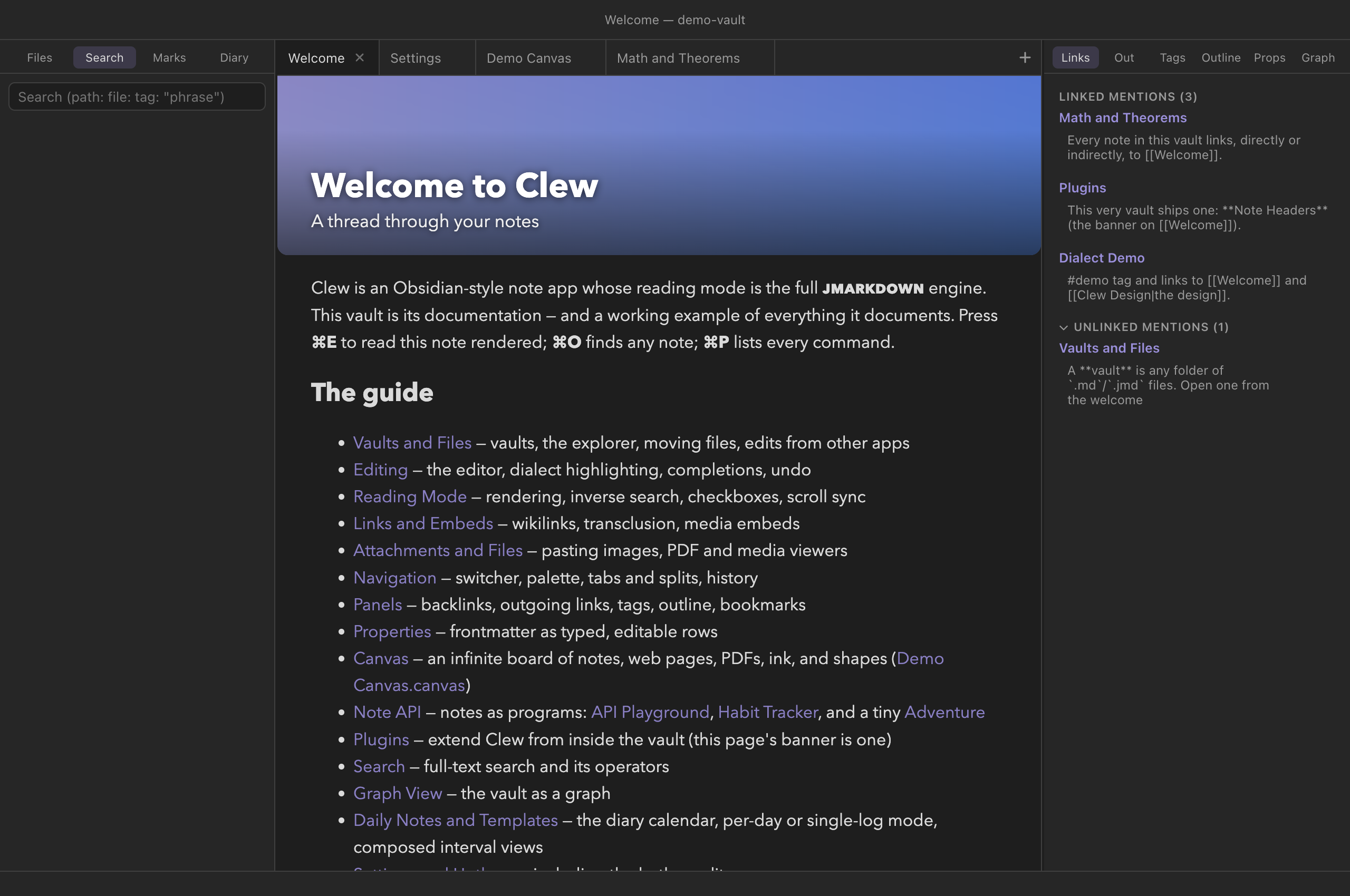Open the API Playground link

point(650,712)
